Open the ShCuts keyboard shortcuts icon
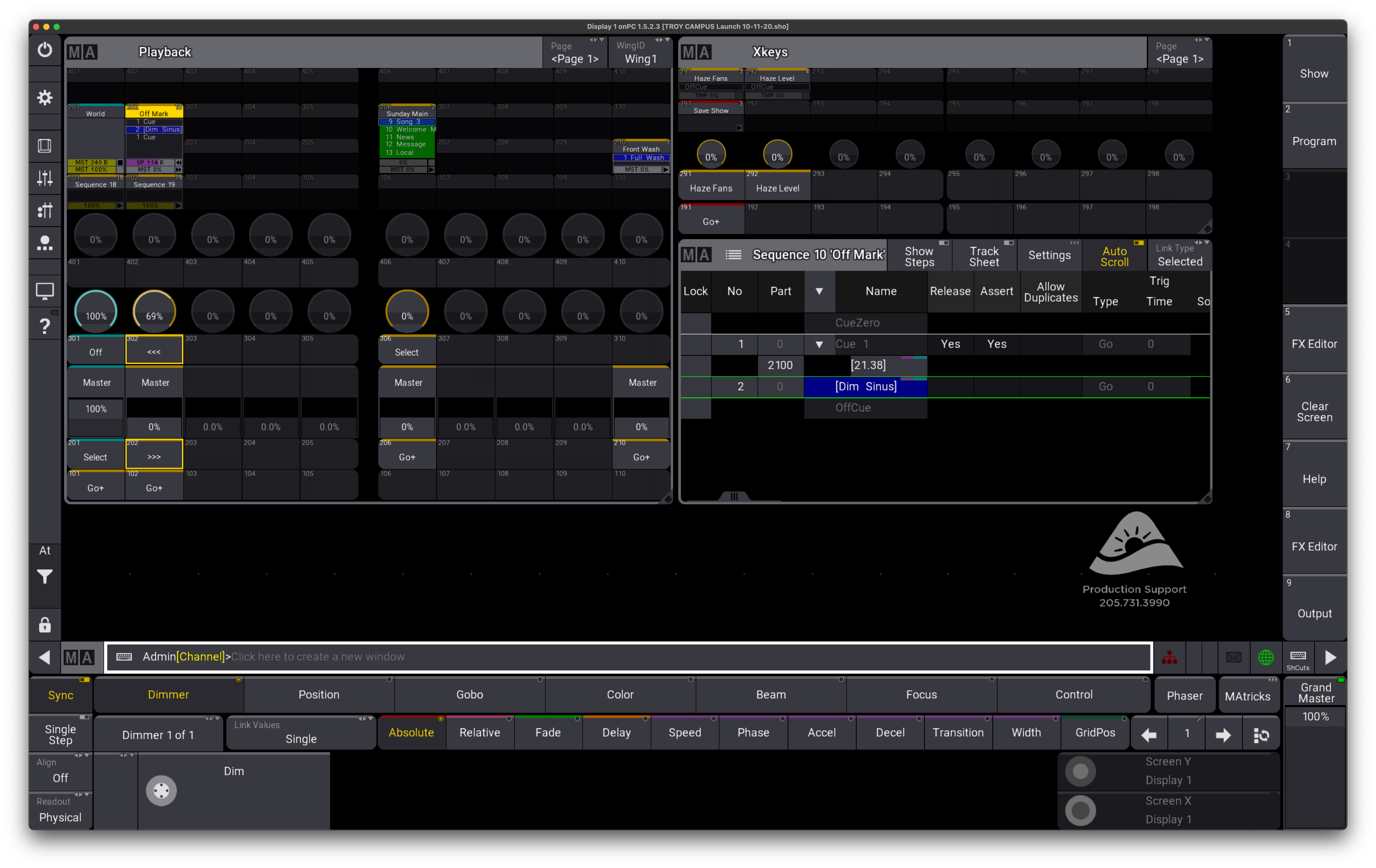 1298,658
